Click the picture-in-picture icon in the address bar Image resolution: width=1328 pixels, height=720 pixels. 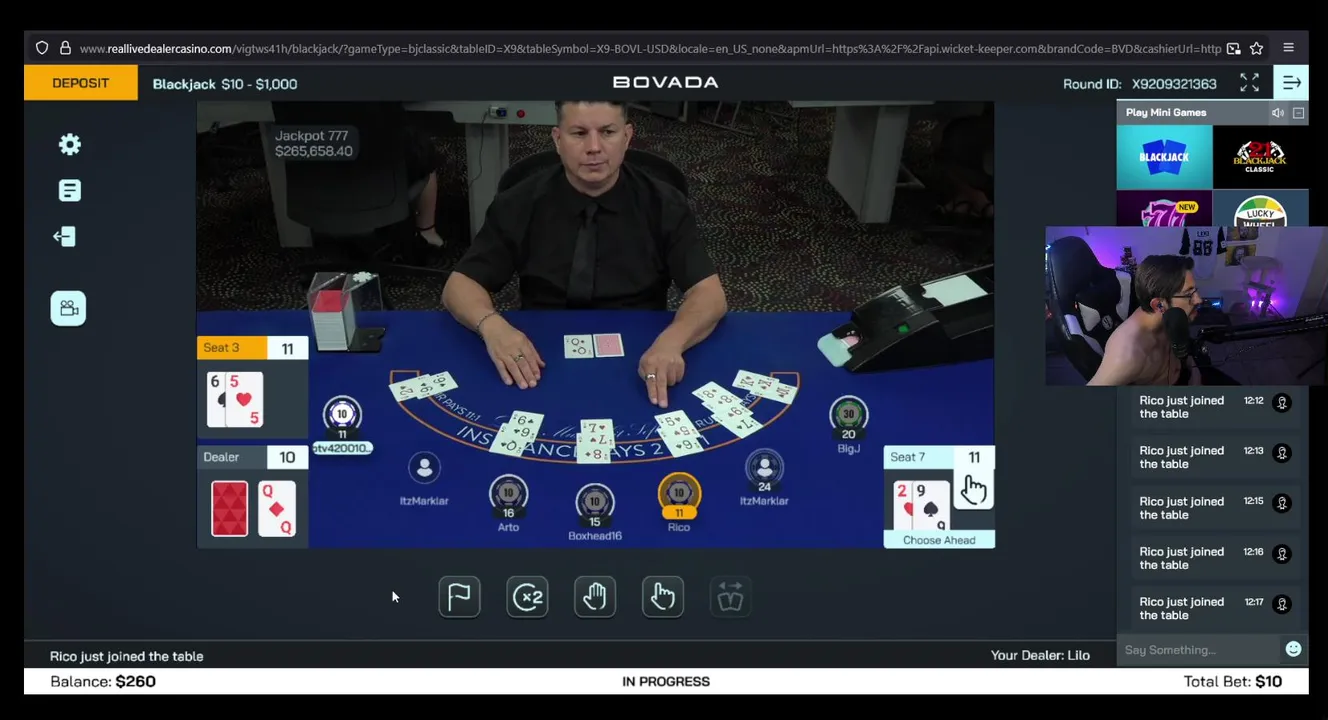click(x=1234, y=48)
